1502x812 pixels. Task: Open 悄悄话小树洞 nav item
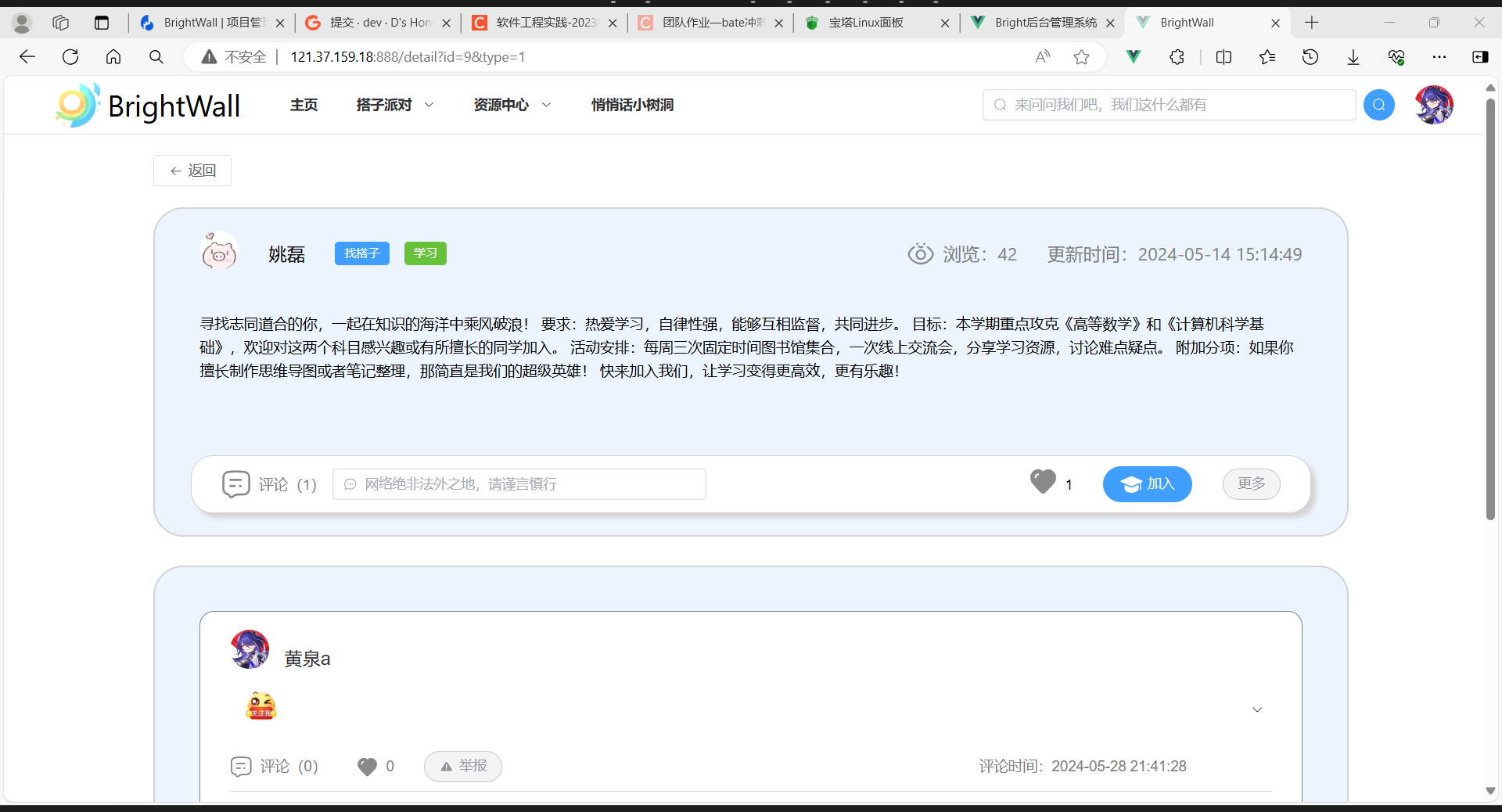[632, 105]
